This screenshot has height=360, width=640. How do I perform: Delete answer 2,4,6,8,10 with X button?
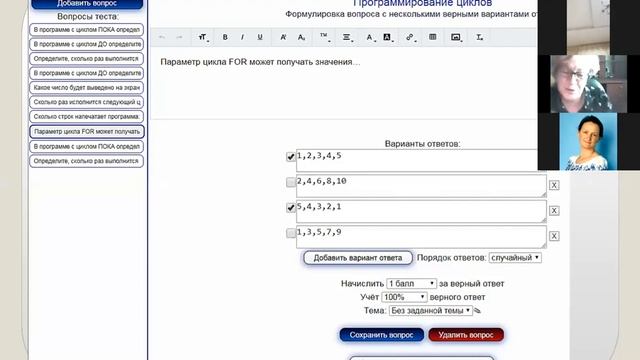pos(554,185)
